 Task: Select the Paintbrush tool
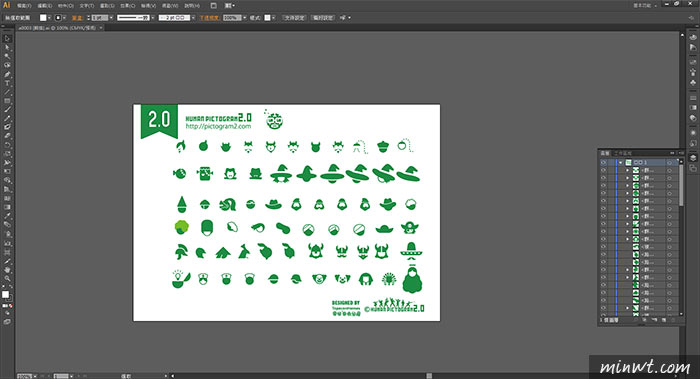(x=7, y=110)
